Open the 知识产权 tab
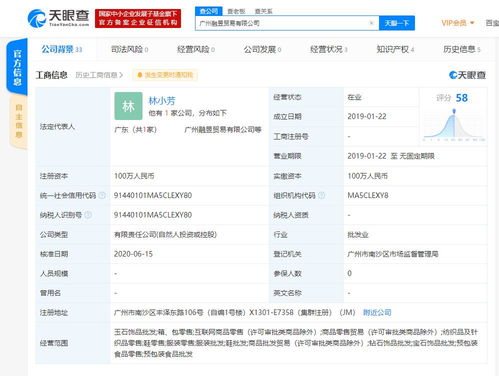Viewport: 499px width, 376px height. (x=395, y=49)
